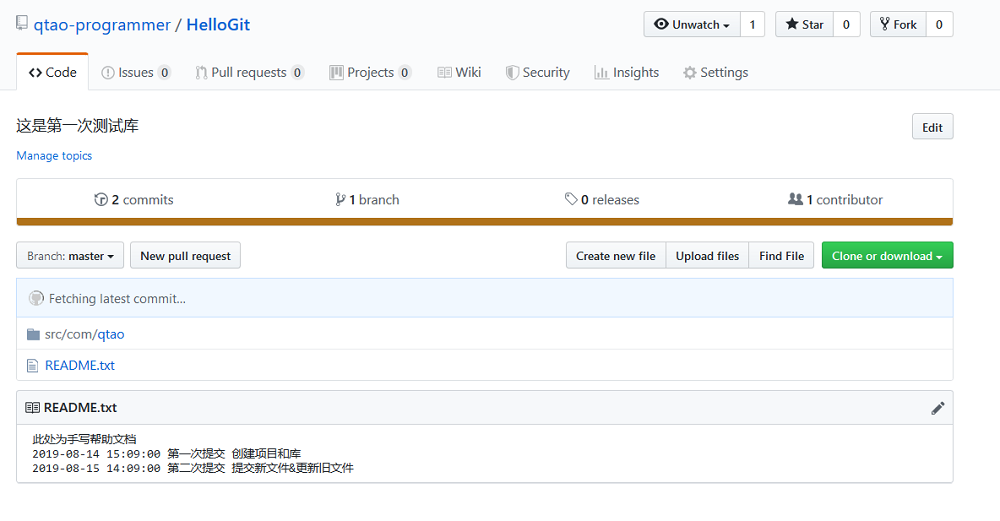The width and height of the screenshot is (1000, 521).
Task: Switch to the Code tab
Action: (x=52, y=72)
